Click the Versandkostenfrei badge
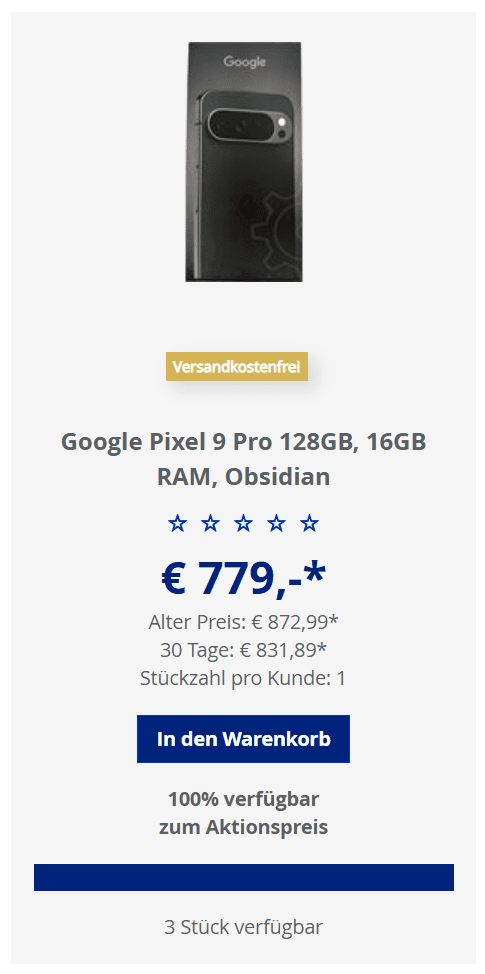The image size is (485, 974). click(x=237, y=366)
